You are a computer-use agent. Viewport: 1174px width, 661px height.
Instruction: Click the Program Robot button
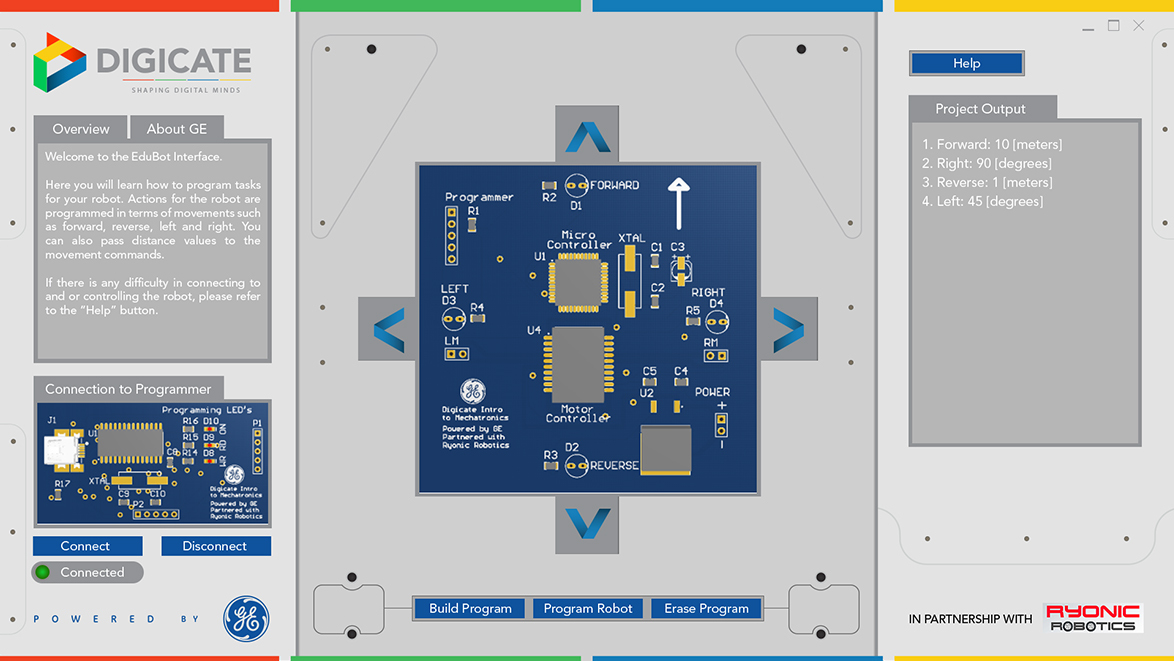588,609
